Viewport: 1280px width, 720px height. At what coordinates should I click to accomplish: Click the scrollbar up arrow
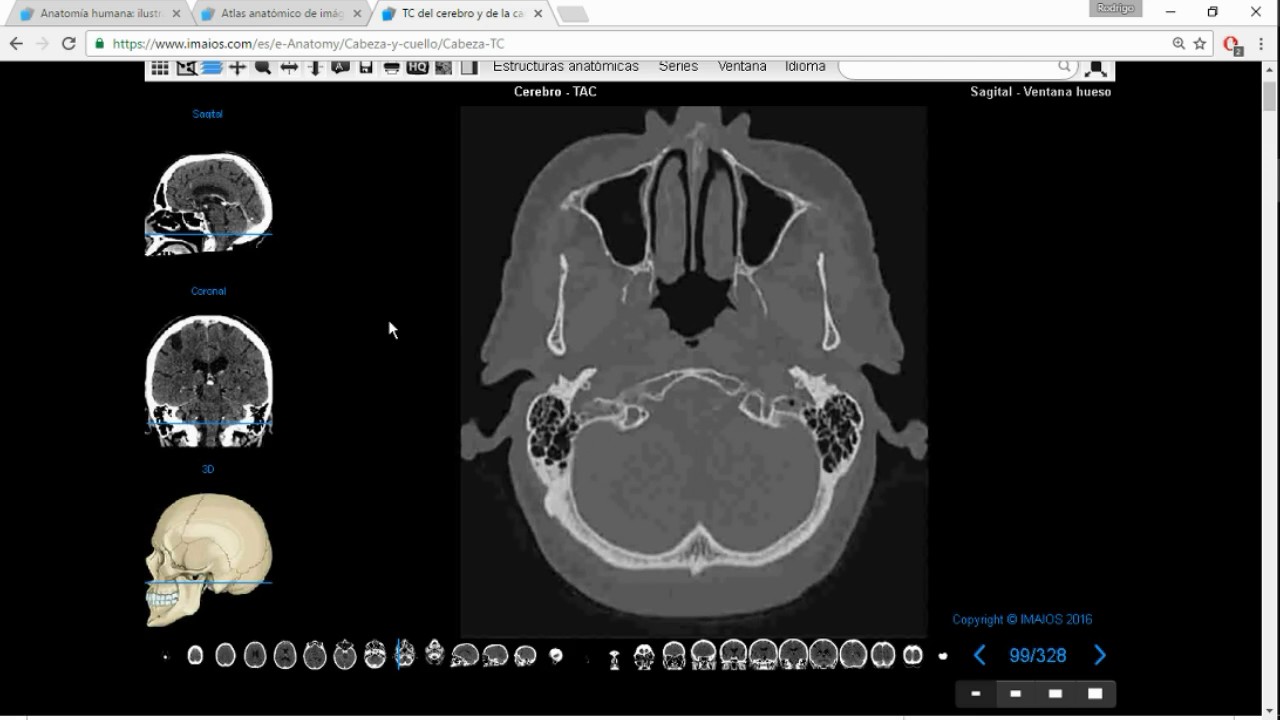pos(1270,70)
